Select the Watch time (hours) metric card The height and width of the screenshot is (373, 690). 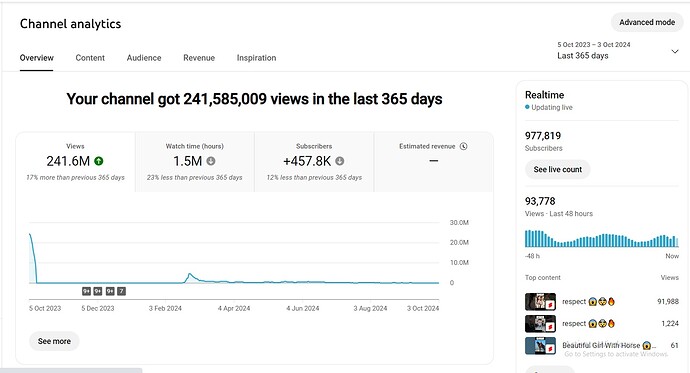point(195,161)
